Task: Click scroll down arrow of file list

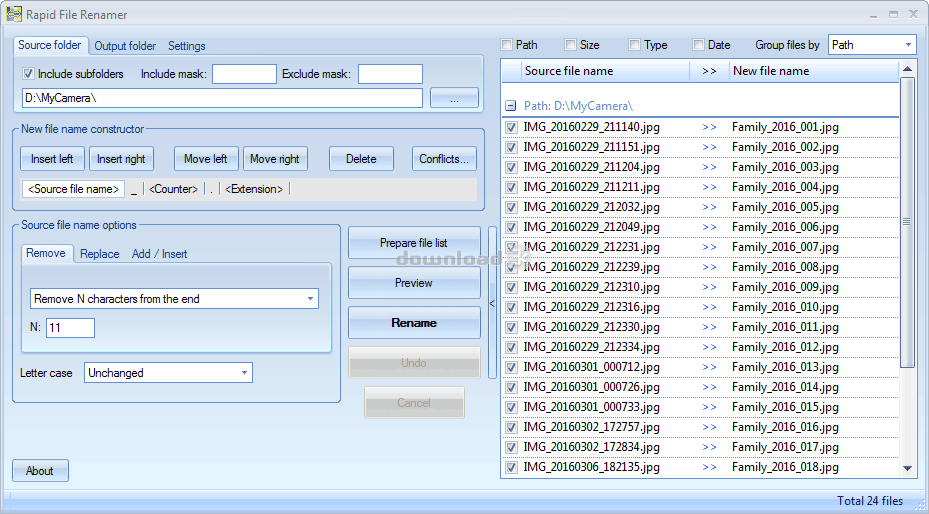Action: coord(907,468)
